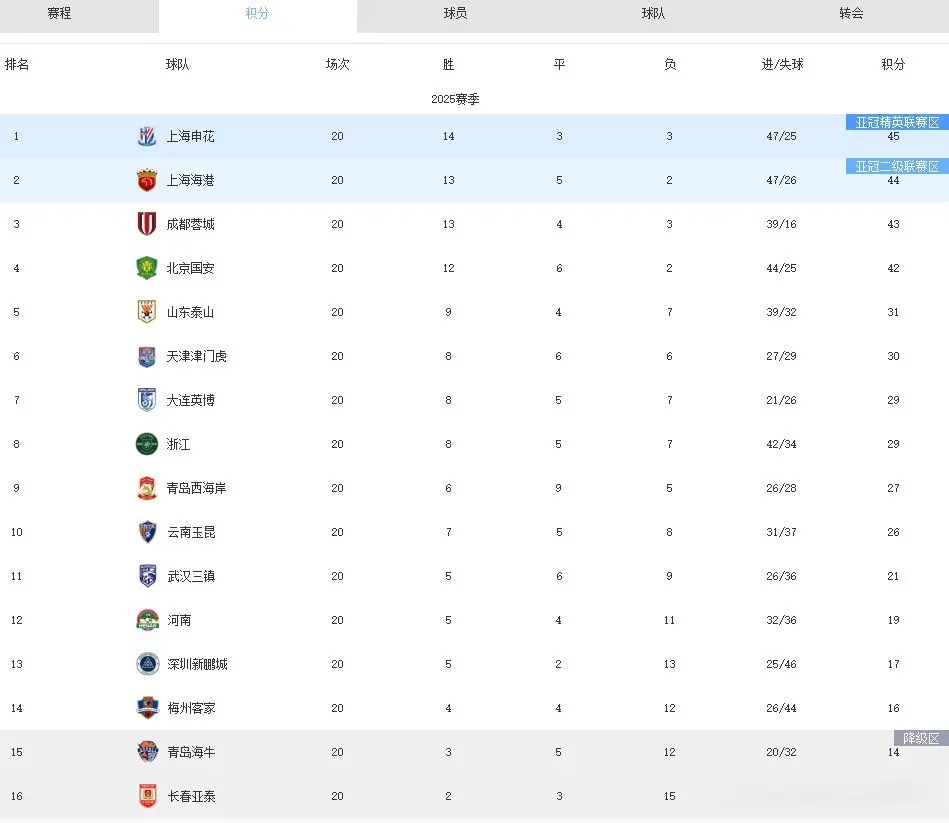Click the 云南玉昆 club crest icon
The width and height of the screenshot is (949, 823).
pos(147,533)
